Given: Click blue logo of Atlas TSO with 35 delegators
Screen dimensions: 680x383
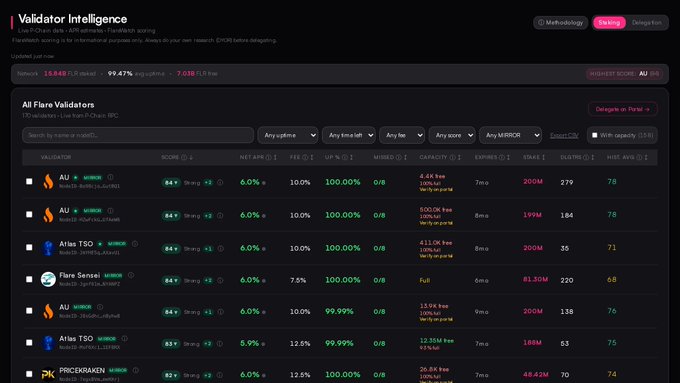Looking at the screenshot, I should point(48,248).
